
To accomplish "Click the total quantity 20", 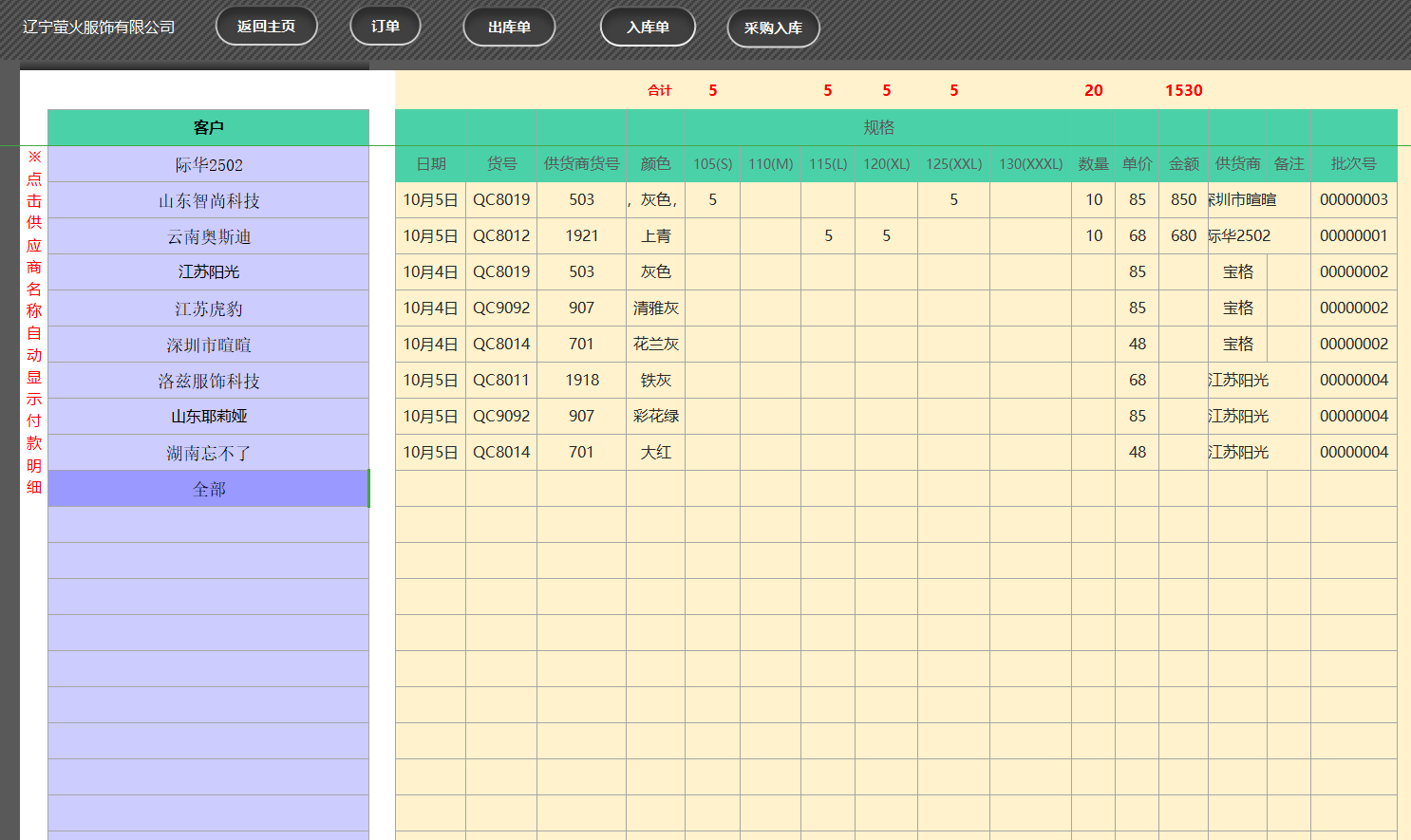I will (x=1093, y=90).
